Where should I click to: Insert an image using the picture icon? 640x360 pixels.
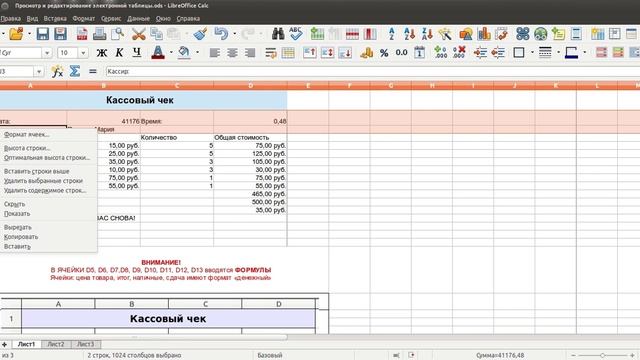(466, 33)
